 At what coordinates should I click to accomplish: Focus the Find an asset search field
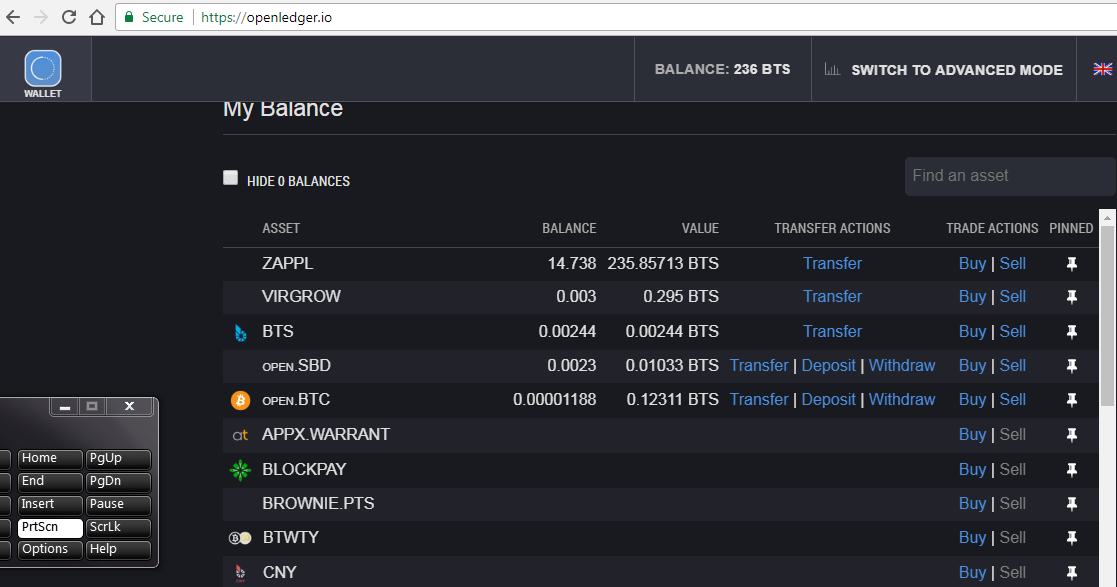(1010, 176)
